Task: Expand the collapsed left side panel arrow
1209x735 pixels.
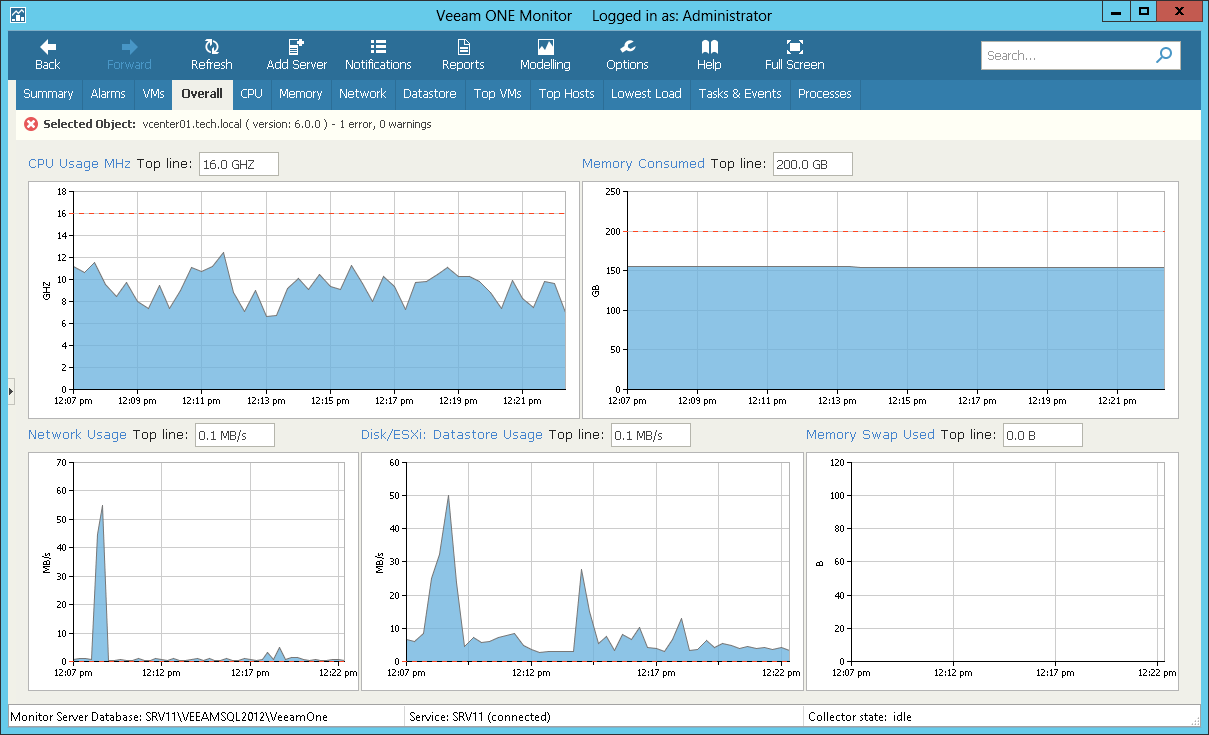Action: pyautogui.click(x=11, y=391)
